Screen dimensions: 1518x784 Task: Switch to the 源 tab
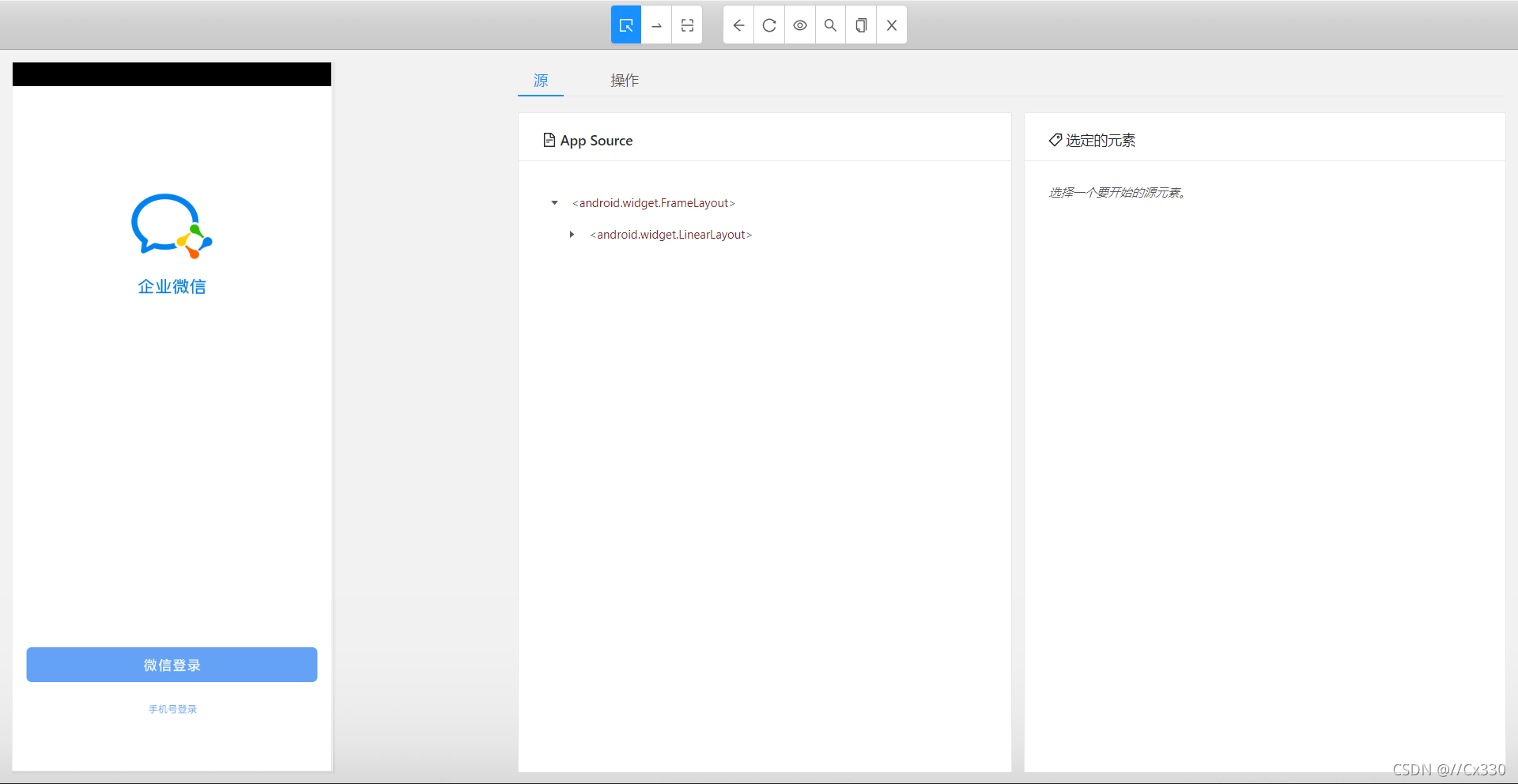pyautogui.click(x=541, y=81)
